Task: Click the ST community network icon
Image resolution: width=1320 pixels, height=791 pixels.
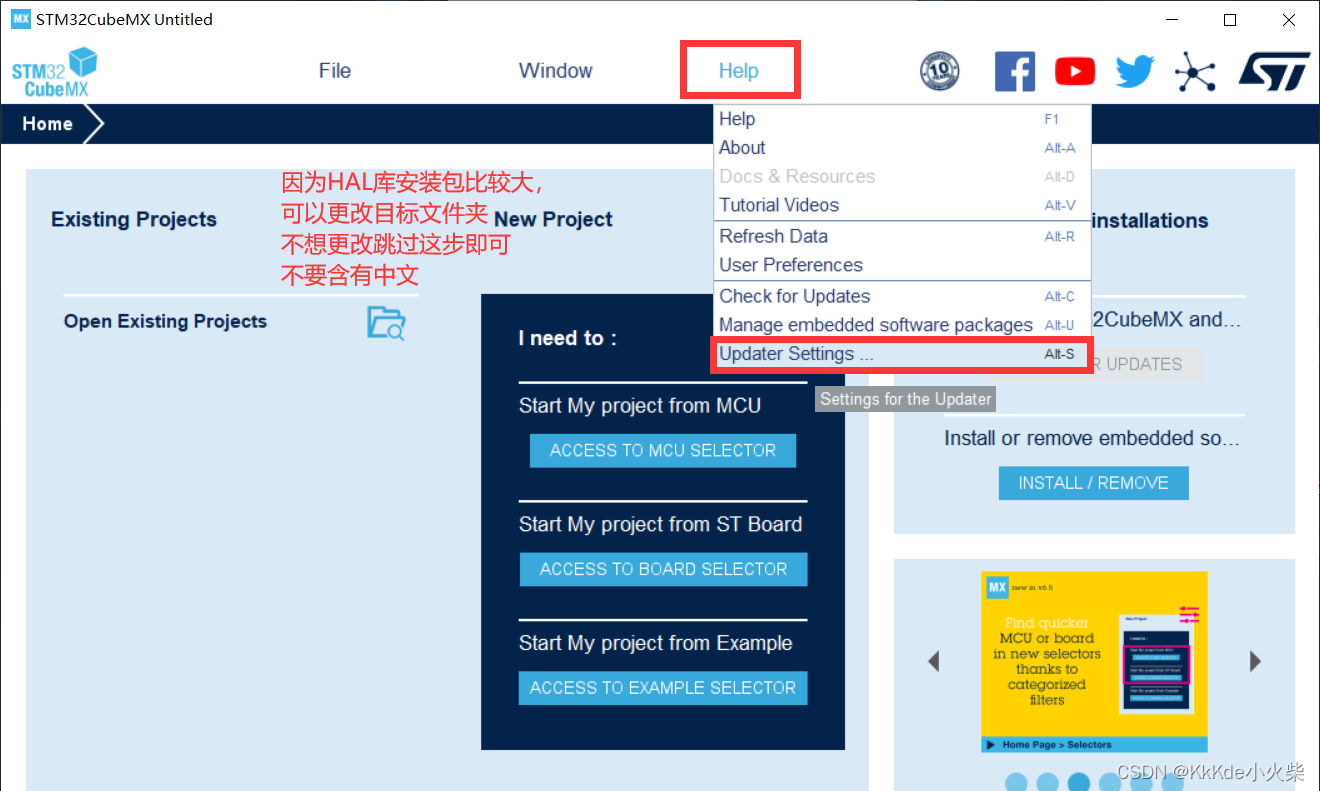Action: [x=1194, y=71]
